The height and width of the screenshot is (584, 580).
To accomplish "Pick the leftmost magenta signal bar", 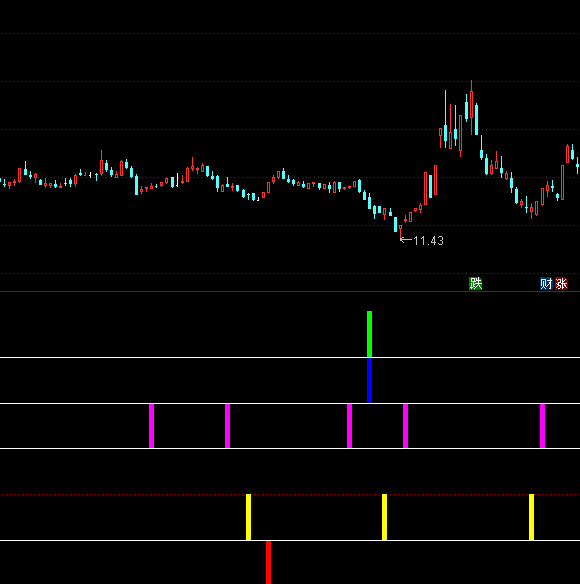I will [x=152, y=426].
